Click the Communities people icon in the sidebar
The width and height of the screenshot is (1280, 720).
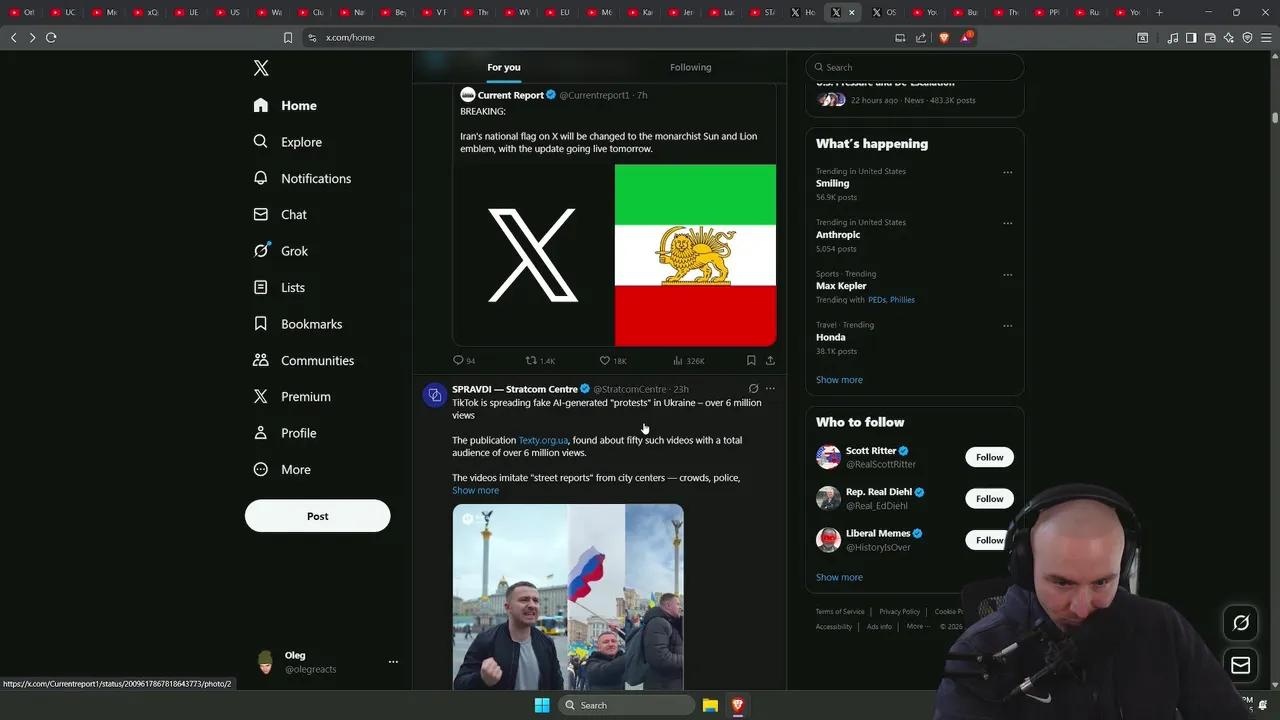click(x=261, y=360)
